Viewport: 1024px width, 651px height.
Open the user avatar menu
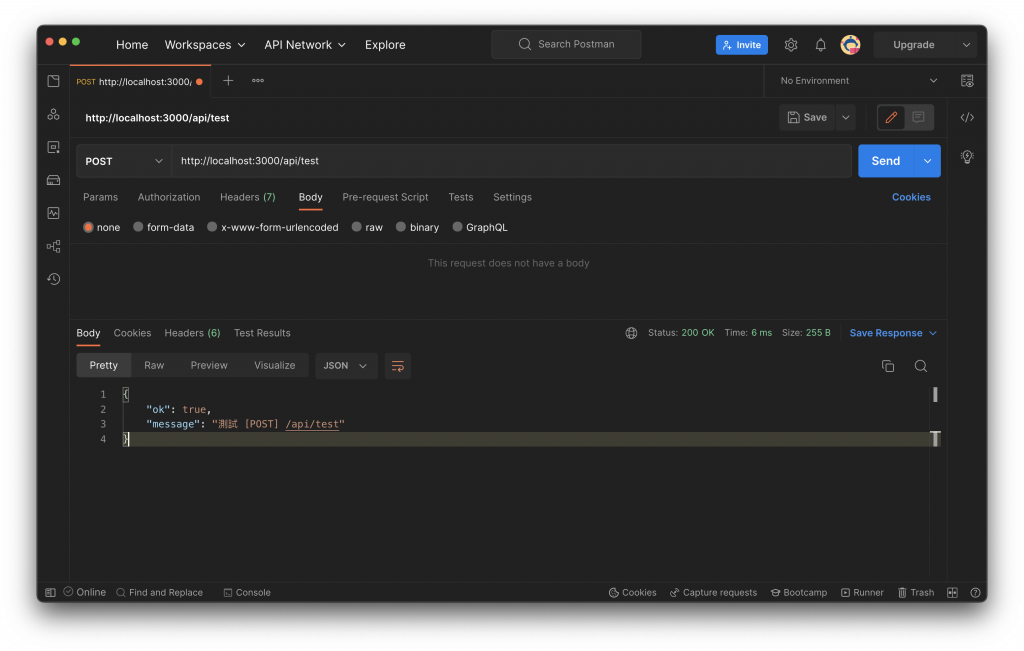pos(850,44)
